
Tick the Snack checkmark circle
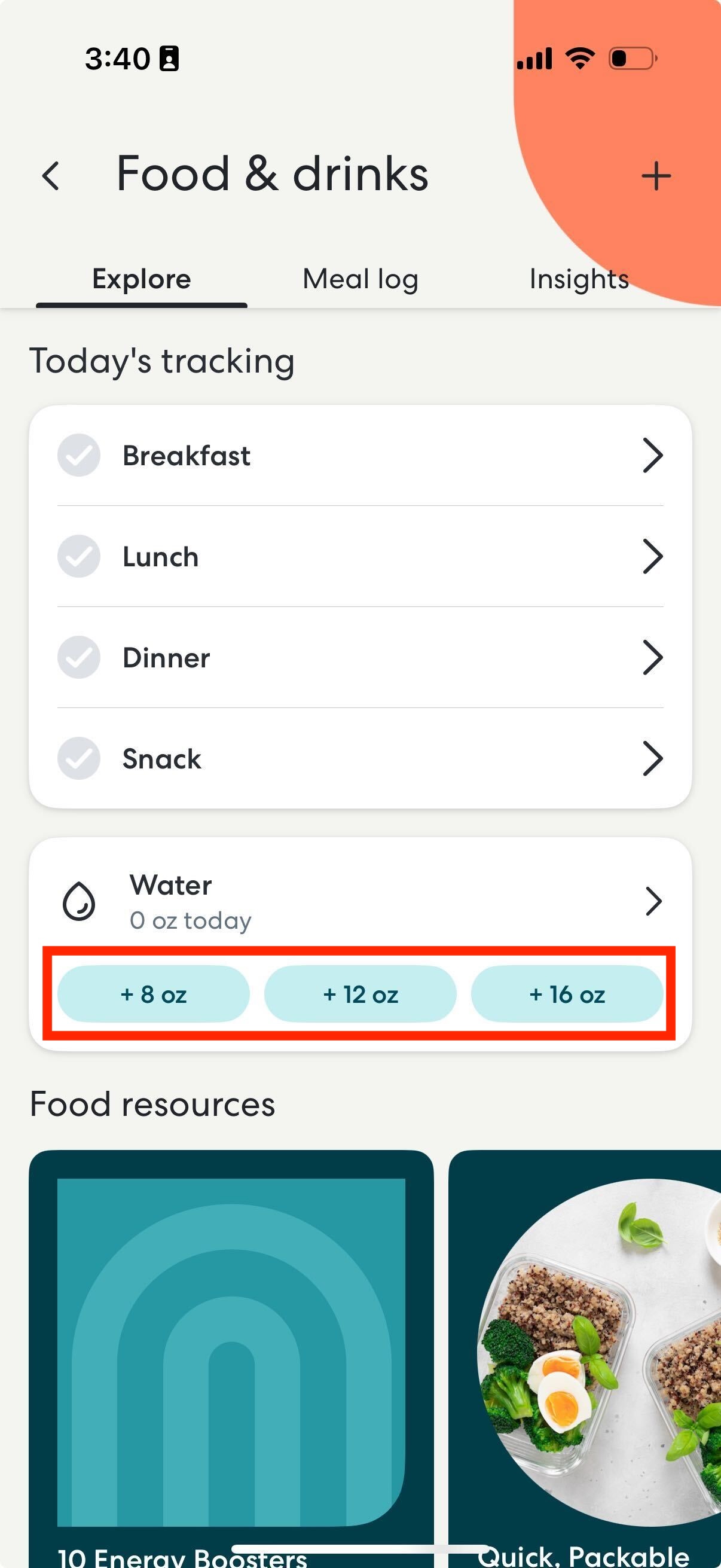click(x=79, y=758)
